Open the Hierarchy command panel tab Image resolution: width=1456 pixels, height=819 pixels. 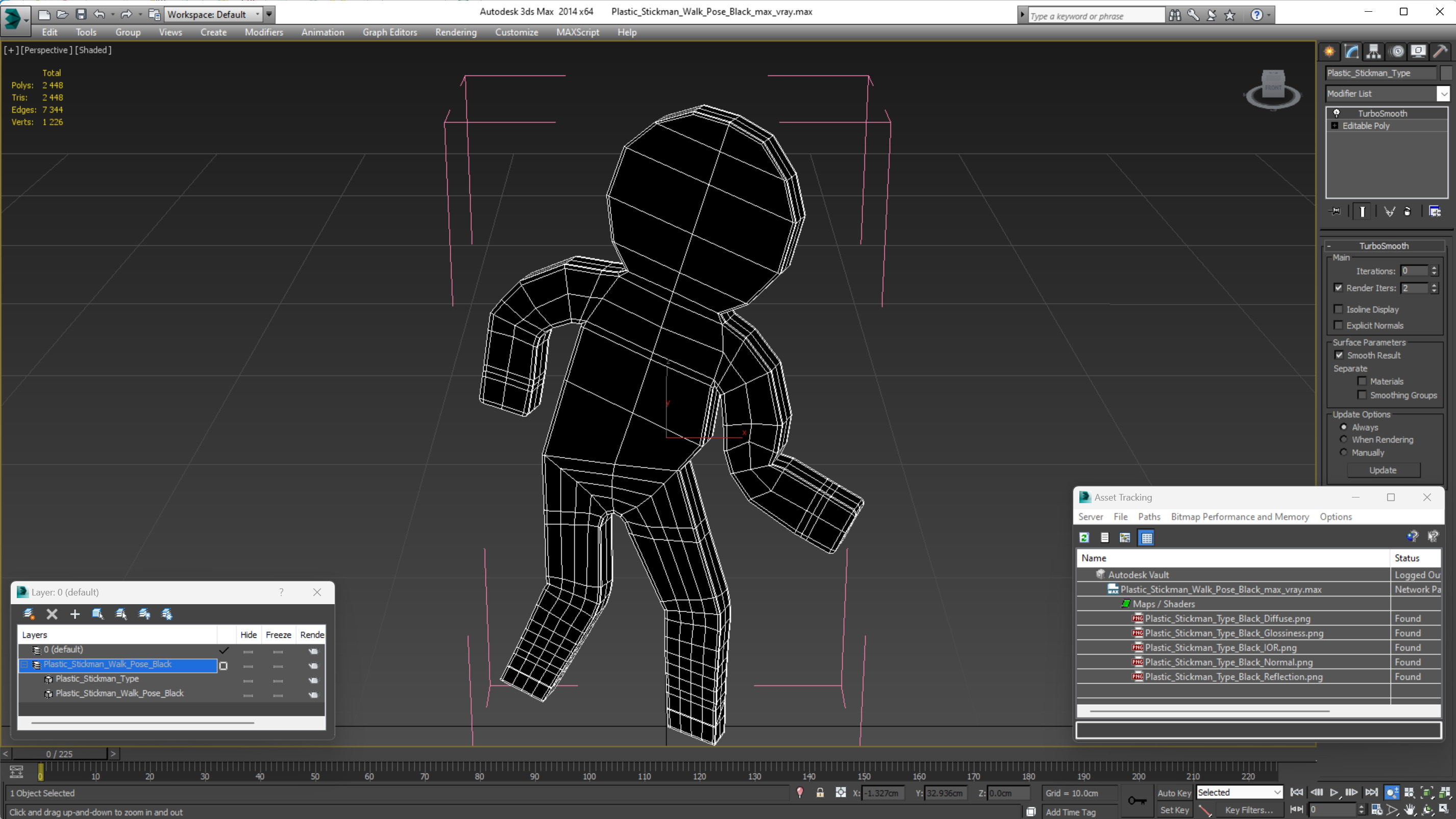pos(1373,52)
